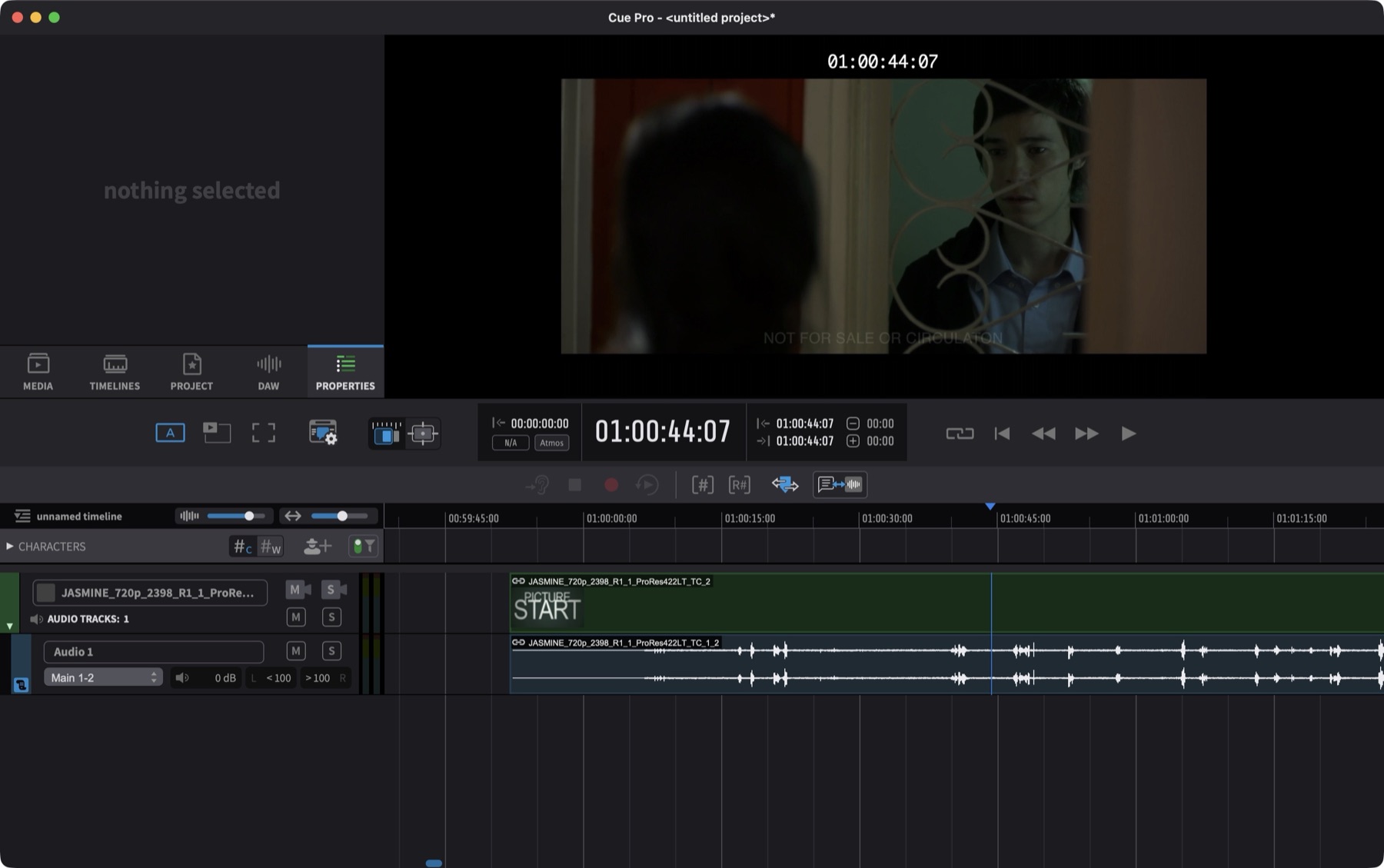The width and height of the screenshot is (1384, 868).
Task: Select the Properties tab
Action: (345, 371)
